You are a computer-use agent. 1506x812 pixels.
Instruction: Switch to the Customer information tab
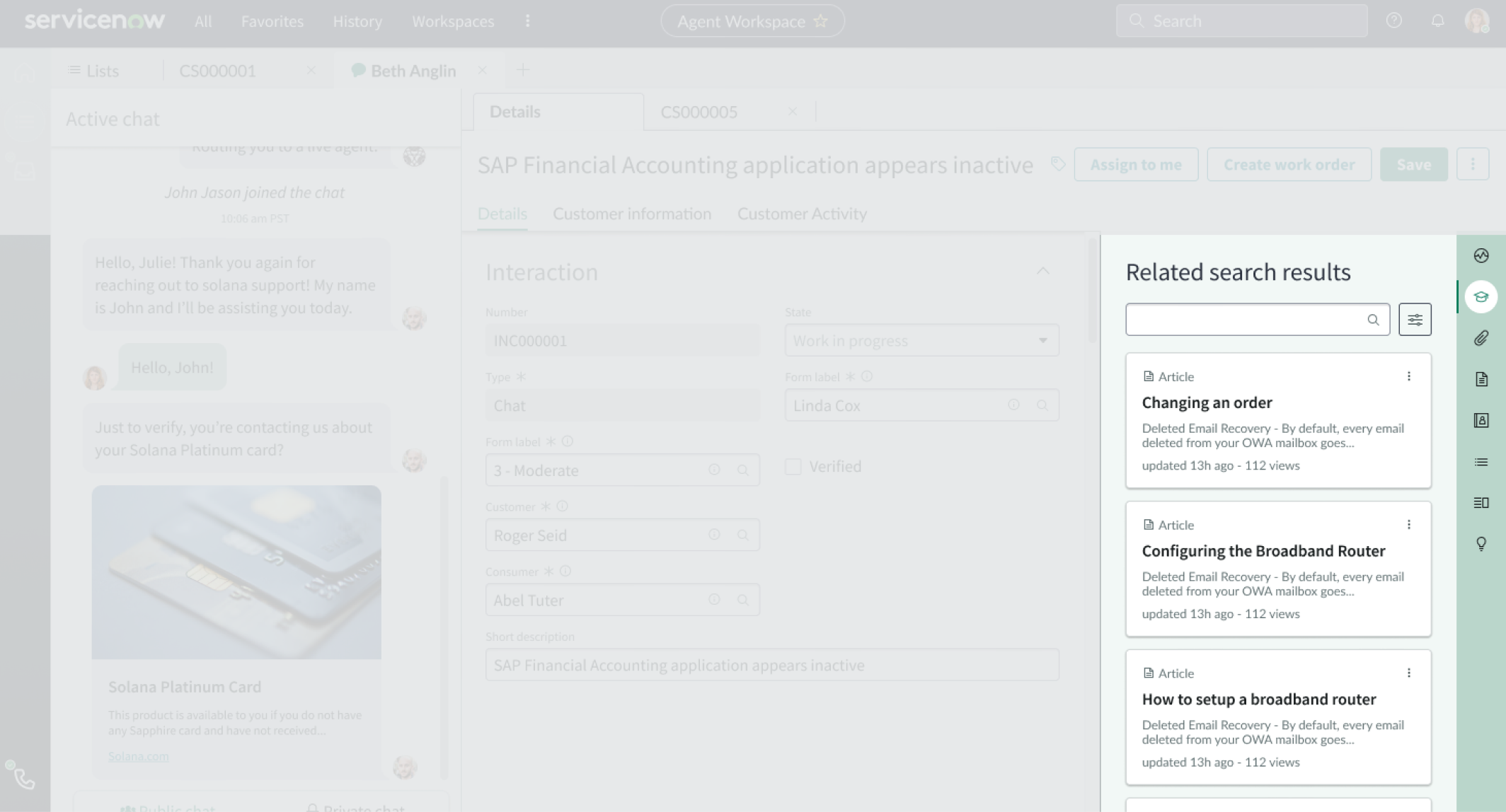click(632, 214)
